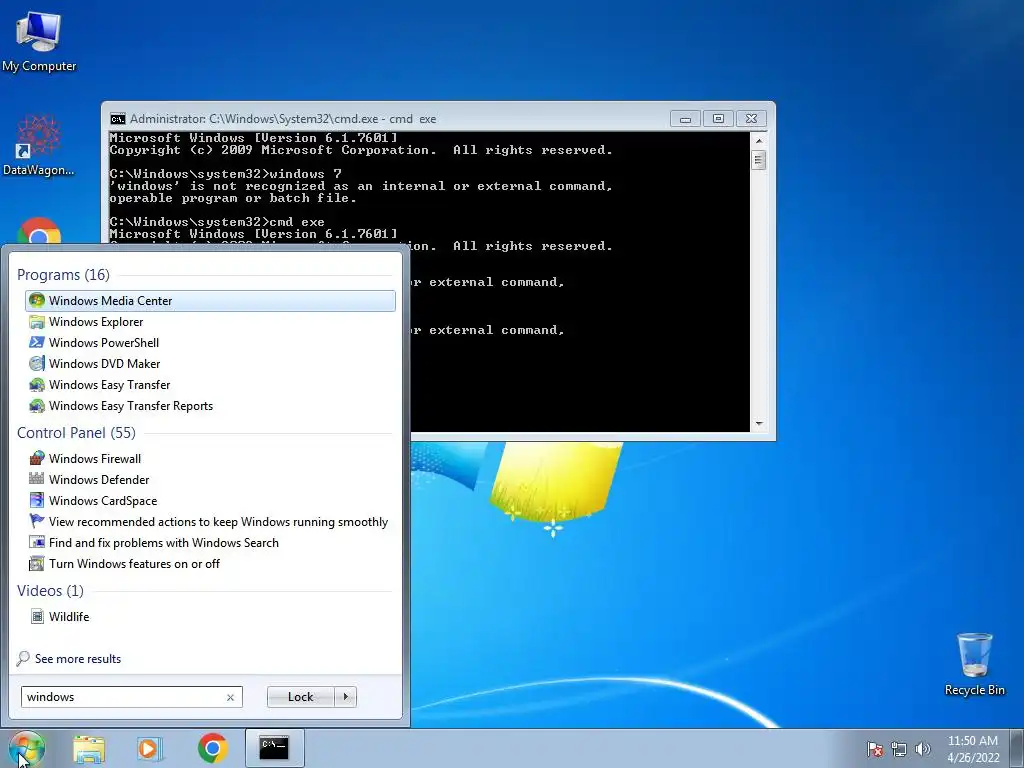
Task: Click the Programs (16) group header
Action: tap(63, 275)
